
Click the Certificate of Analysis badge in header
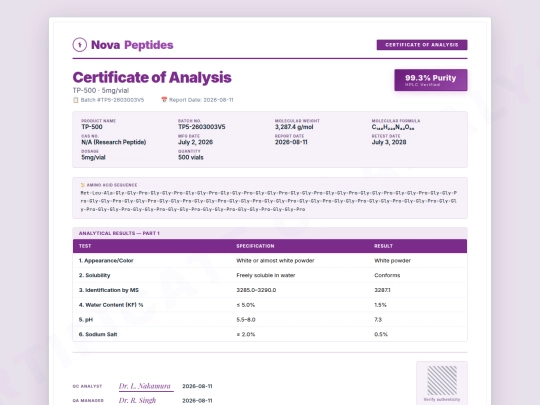(422, 45)
